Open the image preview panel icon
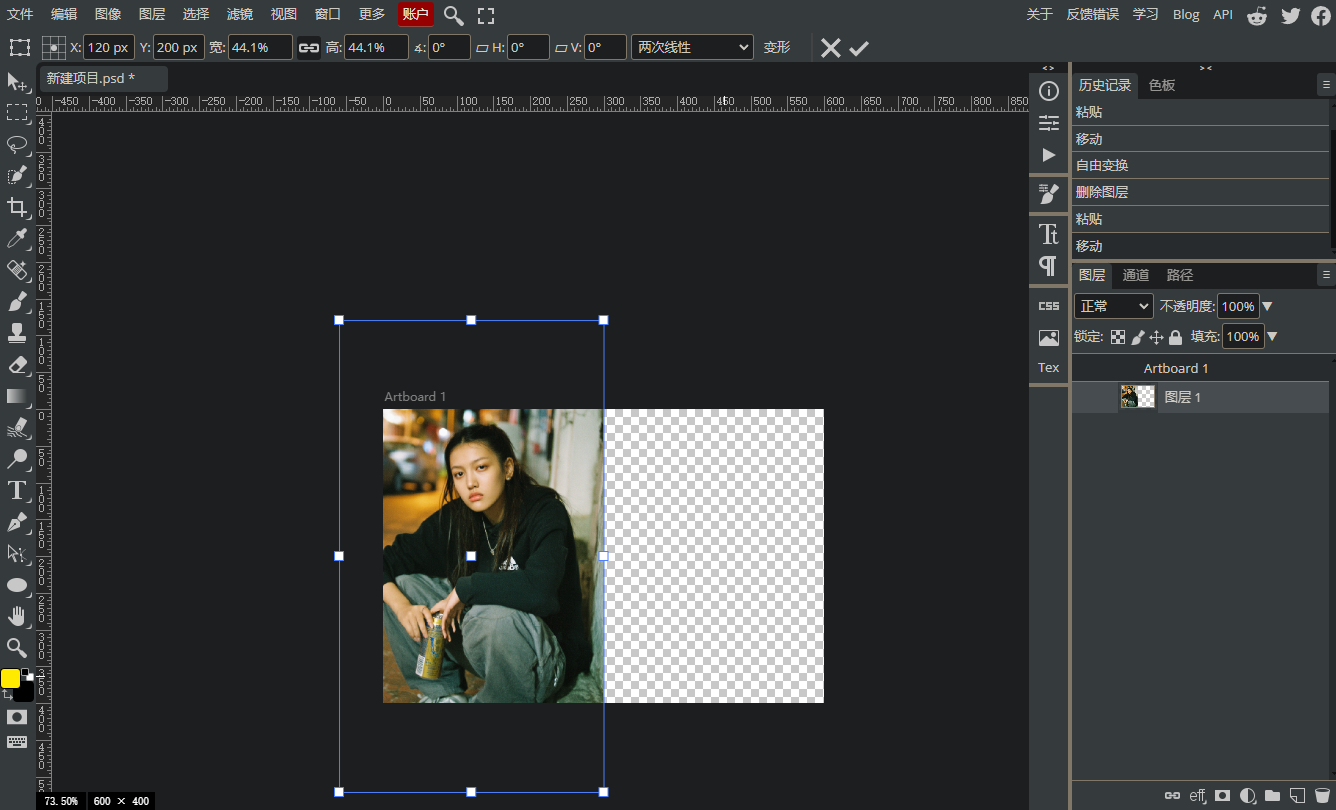The width and height of the screenshot is (1336, 810). coord(1048,338)
